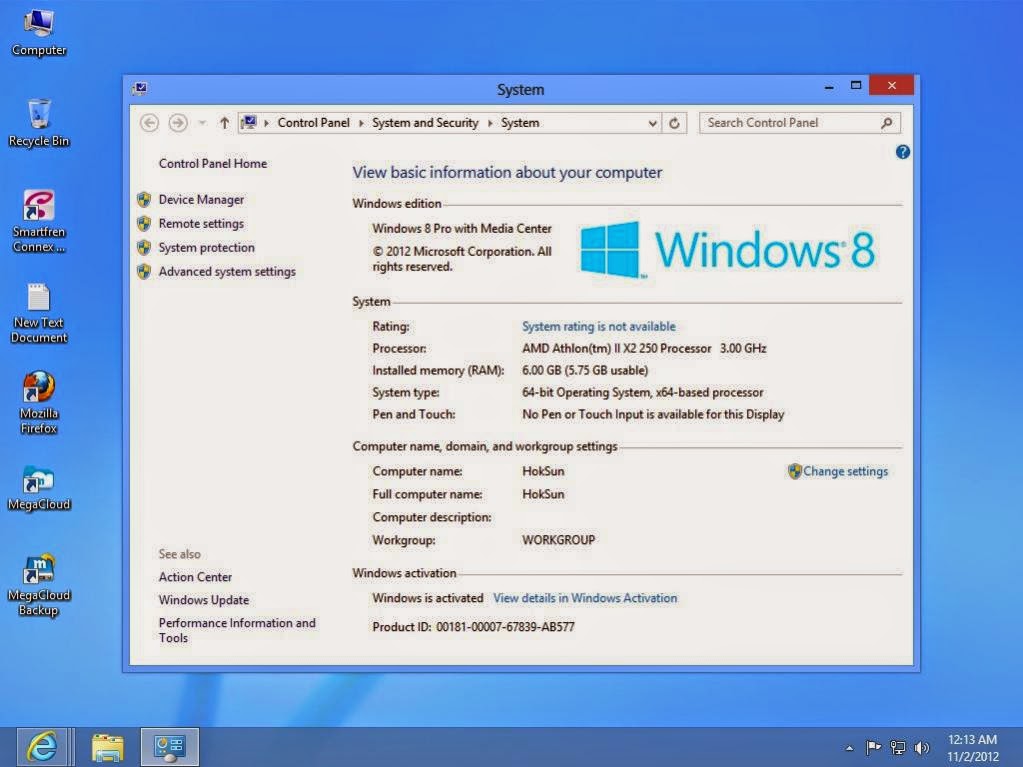Open View details in Windows Activation
This screenshot has width=1023, height=767.
point(585,598)
